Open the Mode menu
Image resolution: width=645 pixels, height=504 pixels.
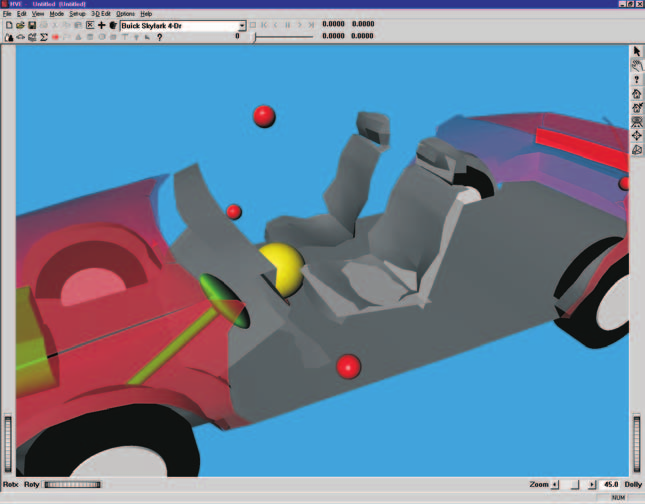56,14
